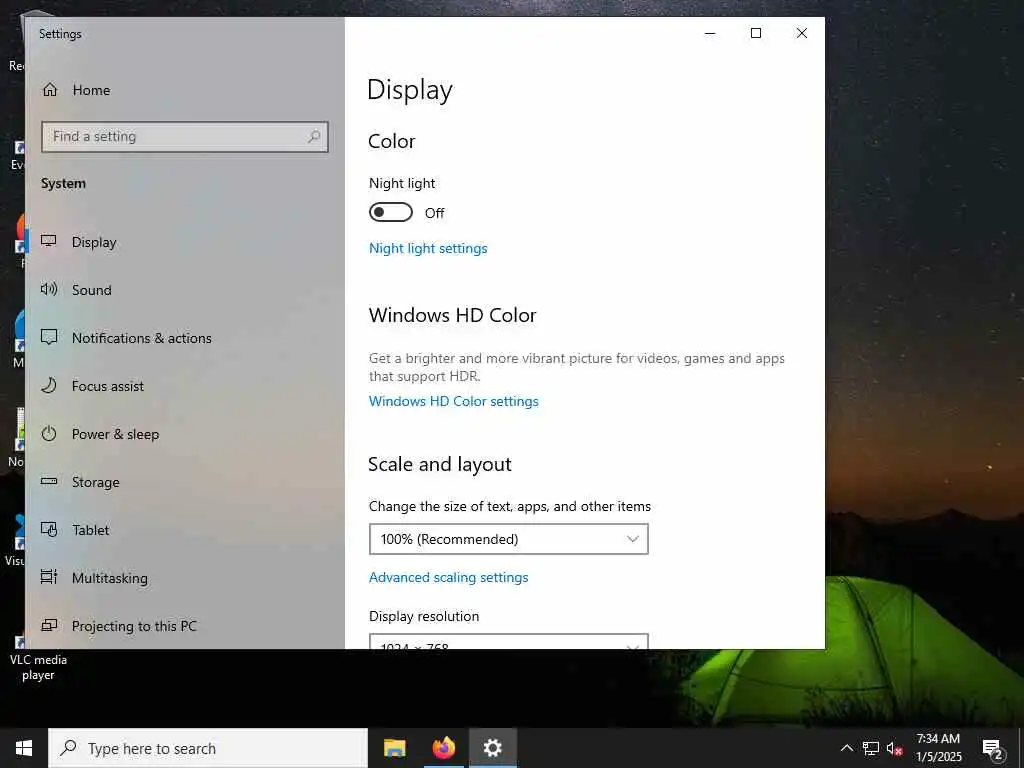This screenshot has width=1024, height=768.
Task: Open Advanced scaling settings link
Action: click(x=448, y=577)
